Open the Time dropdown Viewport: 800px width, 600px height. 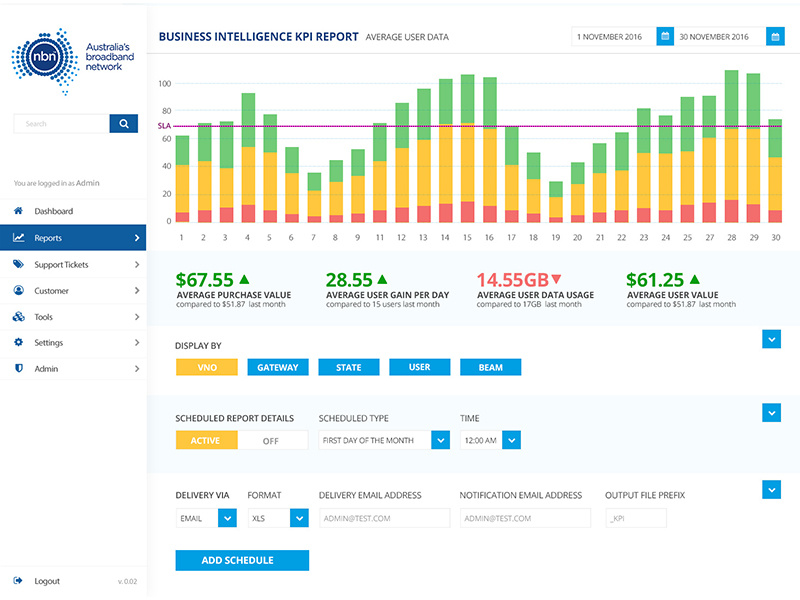click(511, 440)
